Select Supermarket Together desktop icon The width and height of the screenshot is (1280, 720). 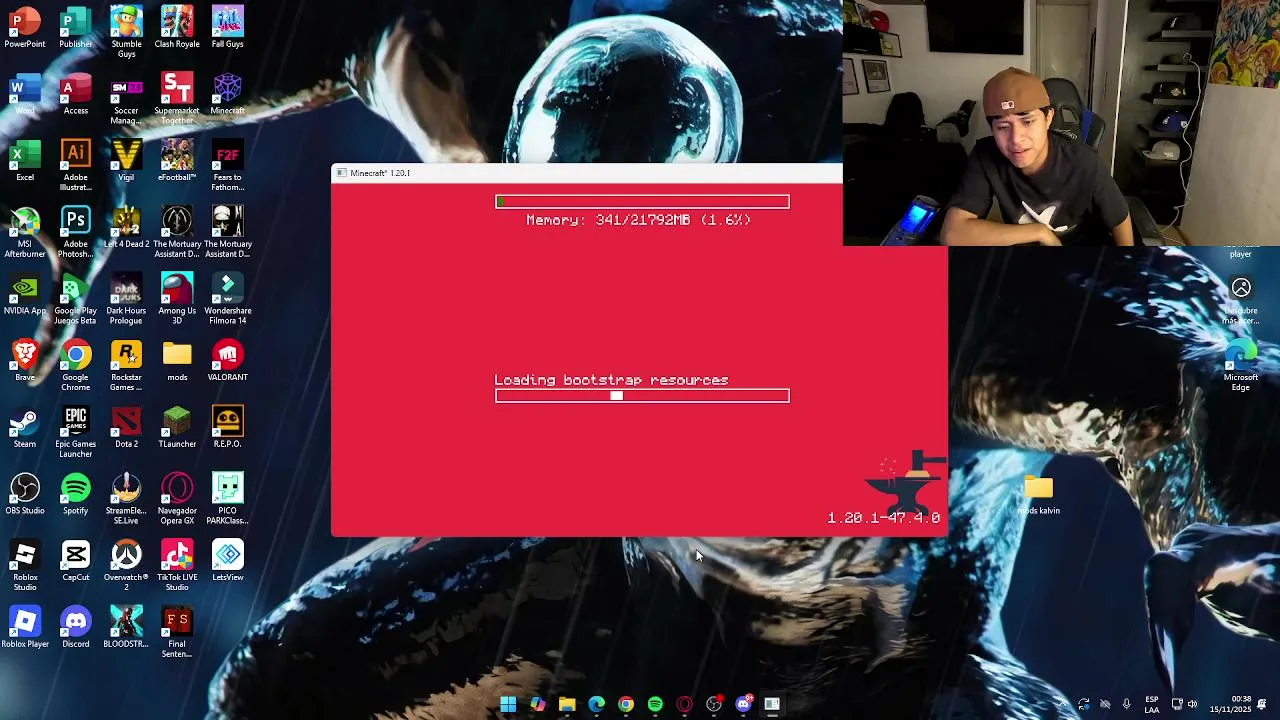tap(177, 98)
